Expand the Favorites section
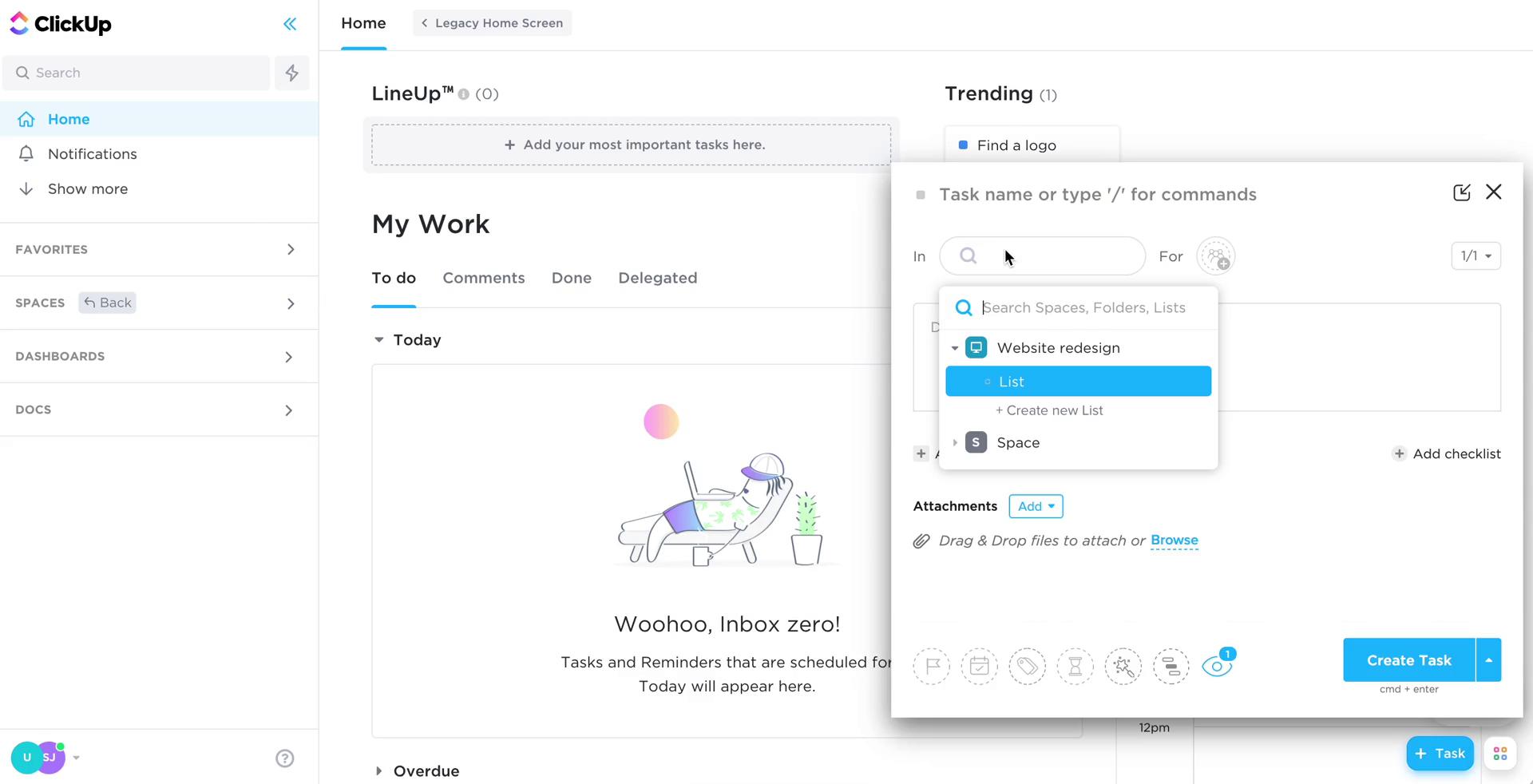This screenshot has width=1533, height=784. click(x=291, y=250)
